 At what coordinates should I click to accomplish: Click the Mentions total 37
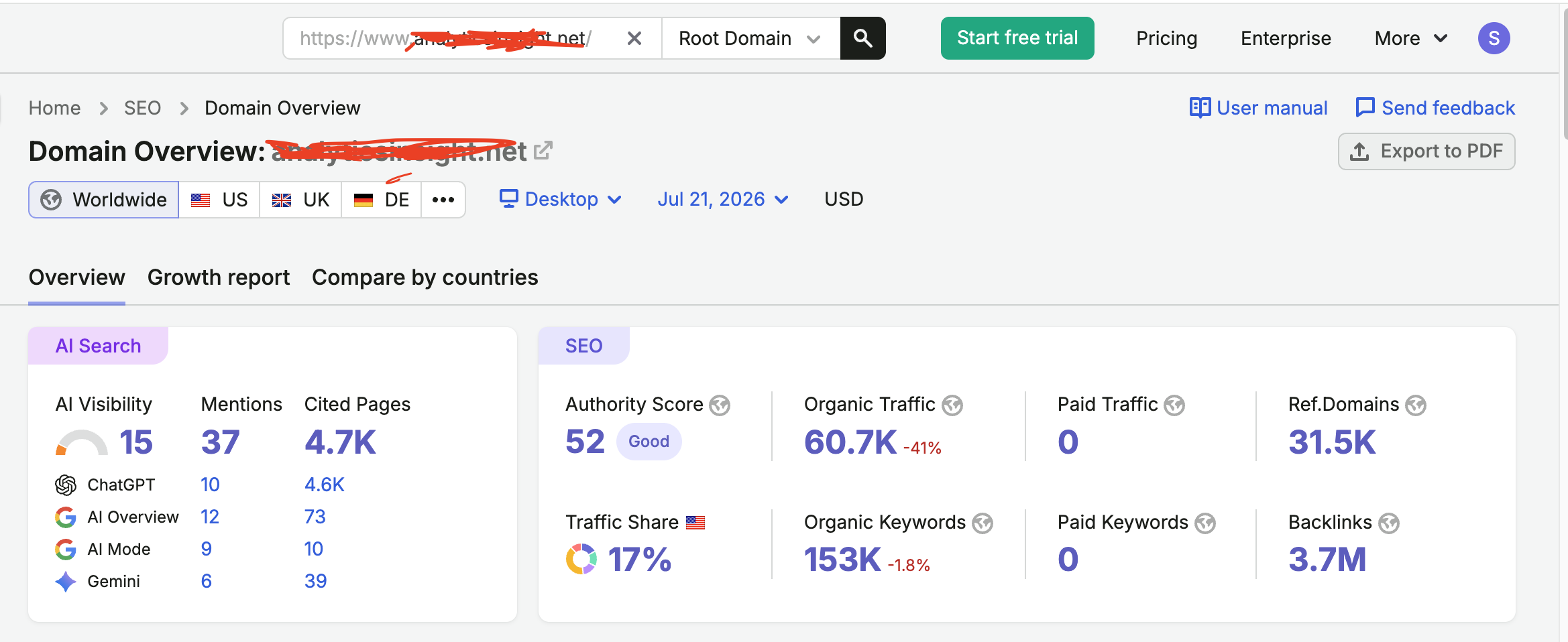click(x=221, y=442)
